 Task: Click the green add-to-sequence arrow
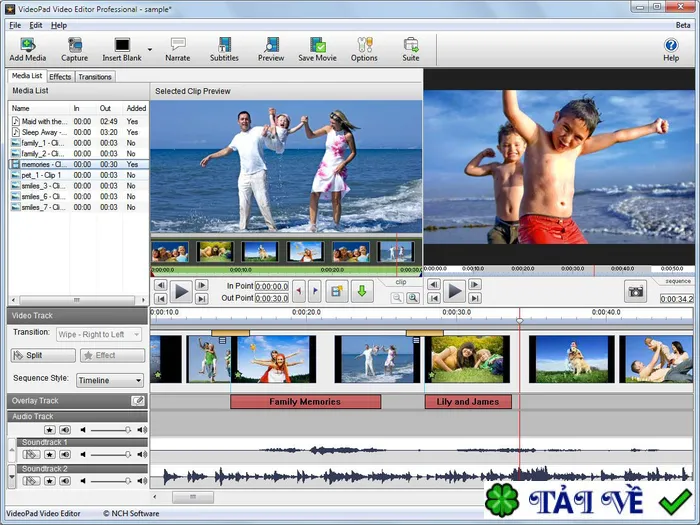point(362,292)
